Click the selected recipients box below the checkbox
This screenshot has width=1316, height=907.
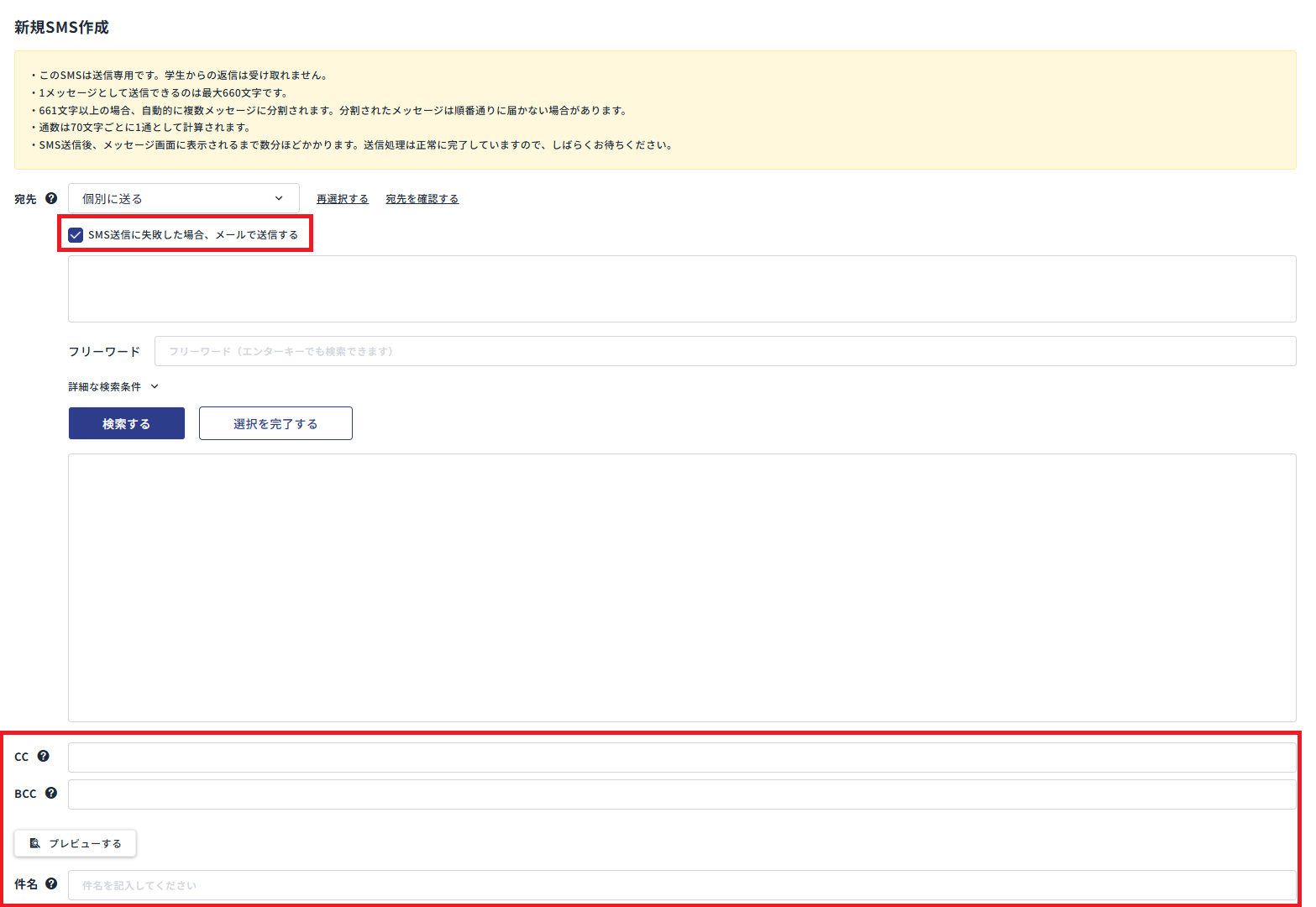[x=681, y=289]
